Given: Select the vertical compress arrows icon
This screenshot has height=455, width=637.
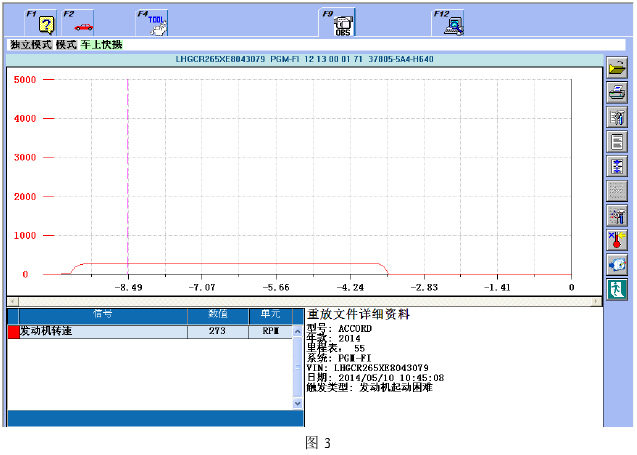Looking at the screenshot, I should tap(617, 166).
